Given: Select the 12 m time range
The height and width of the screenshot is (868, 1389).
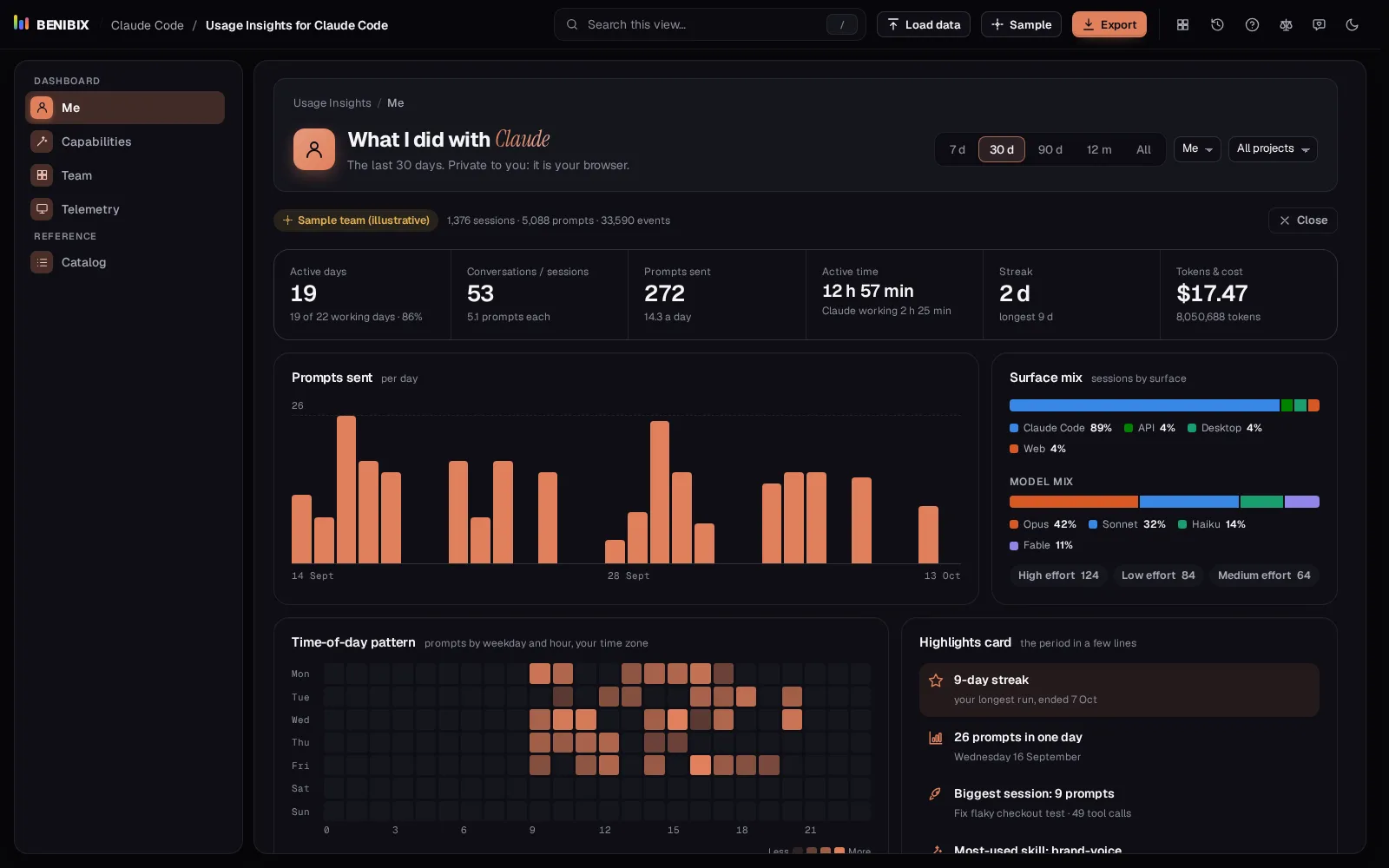Looking at the screenshot, I should pos(1099,149).
